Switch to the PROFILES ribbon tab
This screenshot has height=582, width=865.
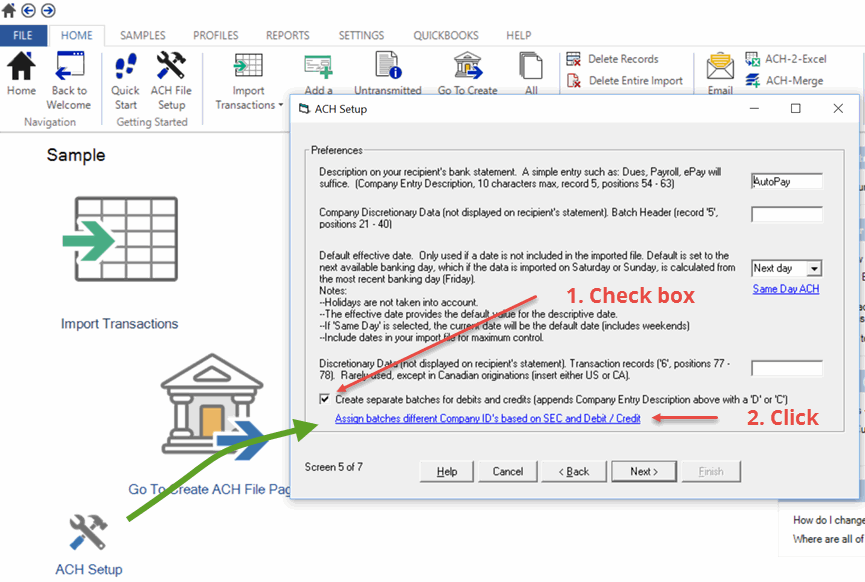pyautogui.click(x=215, y=35)
